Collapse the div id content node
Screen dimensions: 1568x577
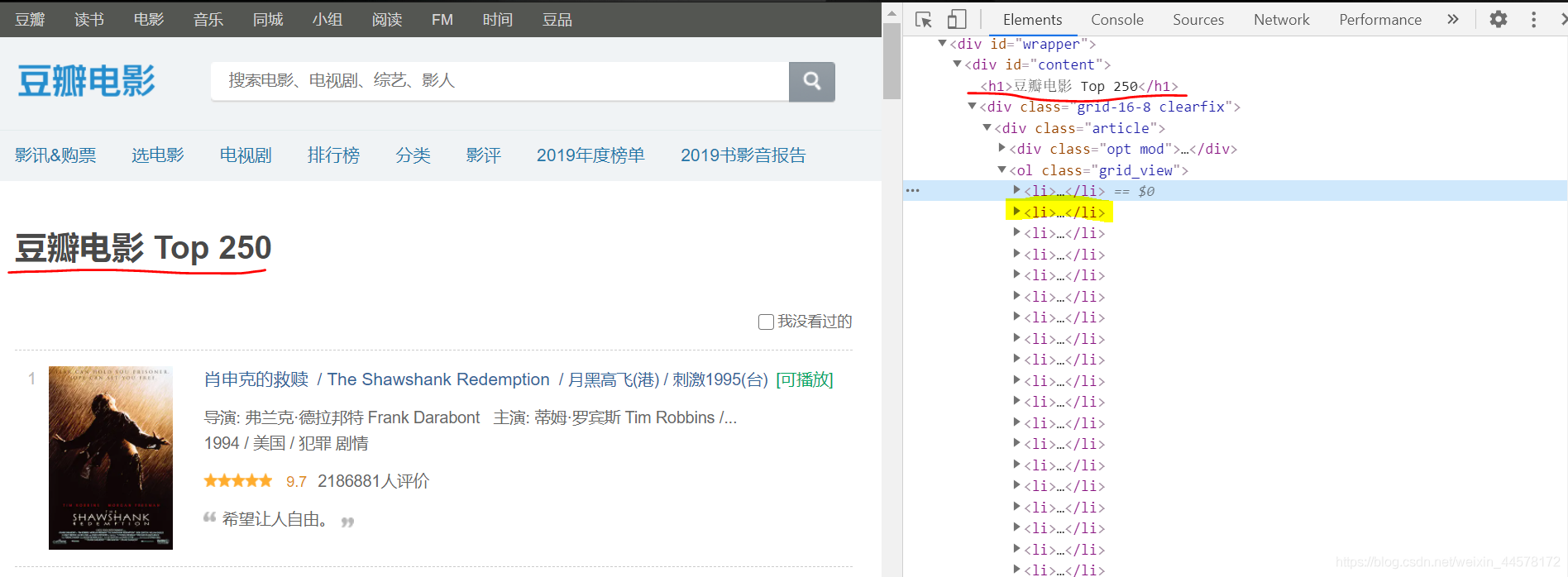pos(957,64)
